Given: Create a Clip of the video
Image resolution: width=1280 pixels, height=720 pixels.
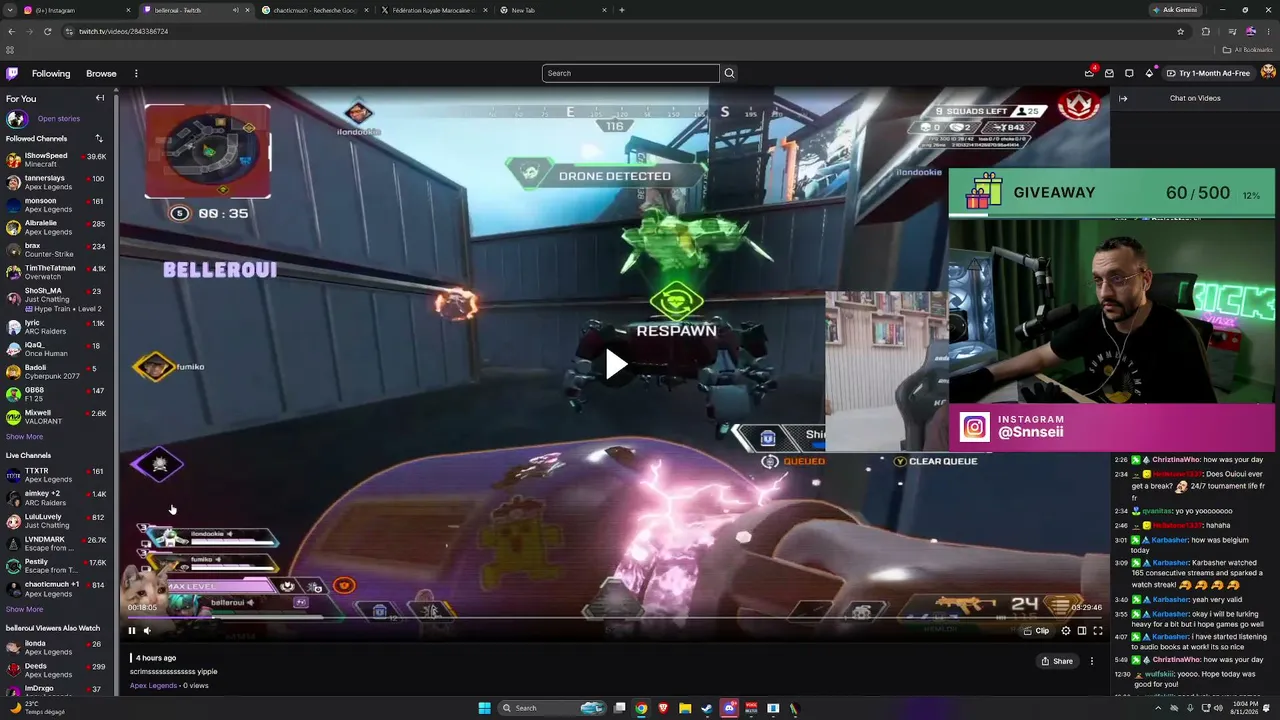Looking at the screenshot, I should point(1036,631).
